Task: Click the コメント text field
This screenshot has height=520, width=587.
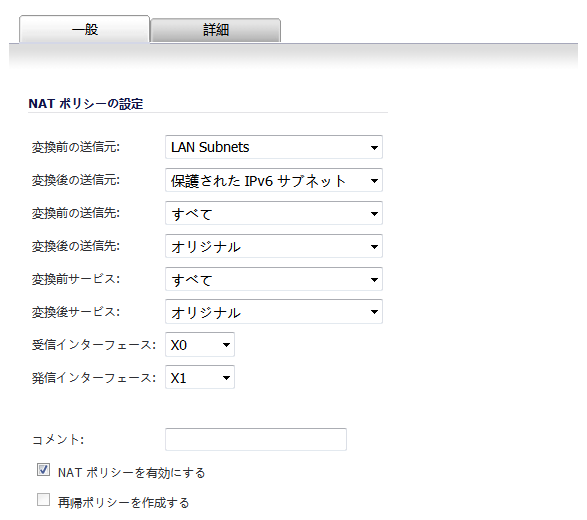Action: click(256, 439)
